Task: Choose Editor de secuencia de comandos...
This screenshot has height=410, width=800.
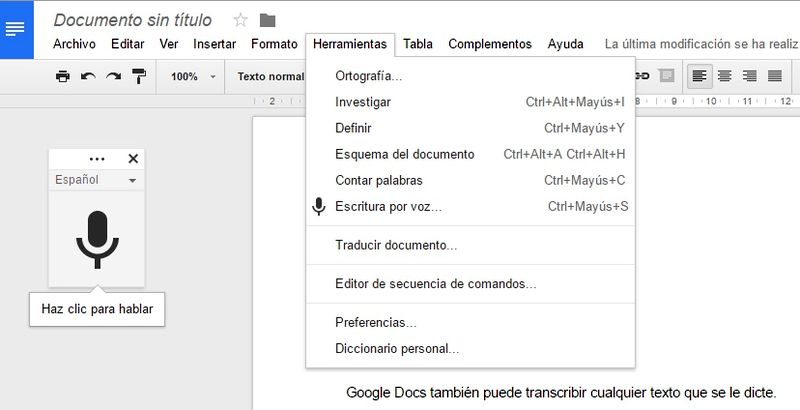Action: (470, 284)
